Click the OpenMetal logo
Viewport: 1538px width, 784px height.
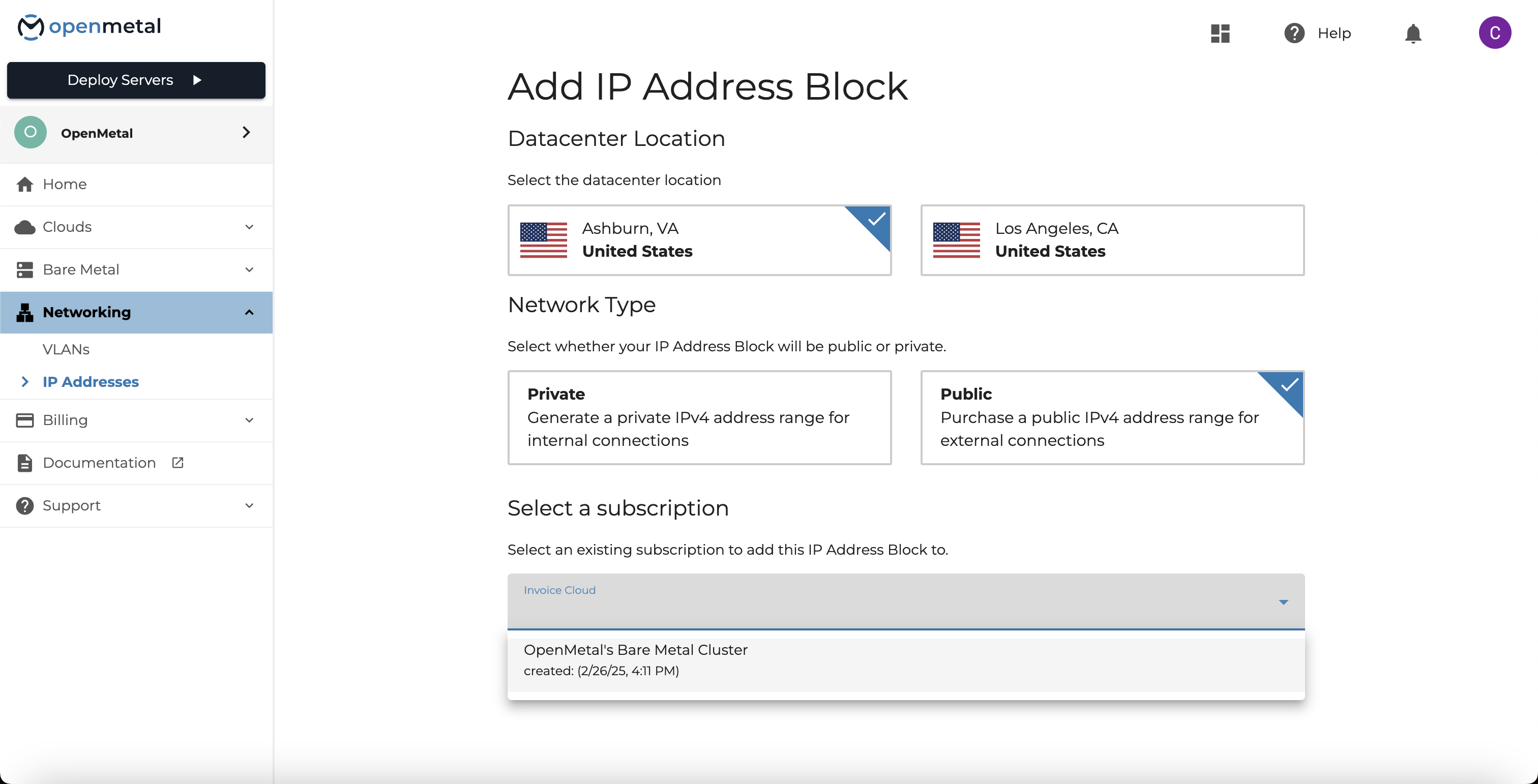coord(88,26)
